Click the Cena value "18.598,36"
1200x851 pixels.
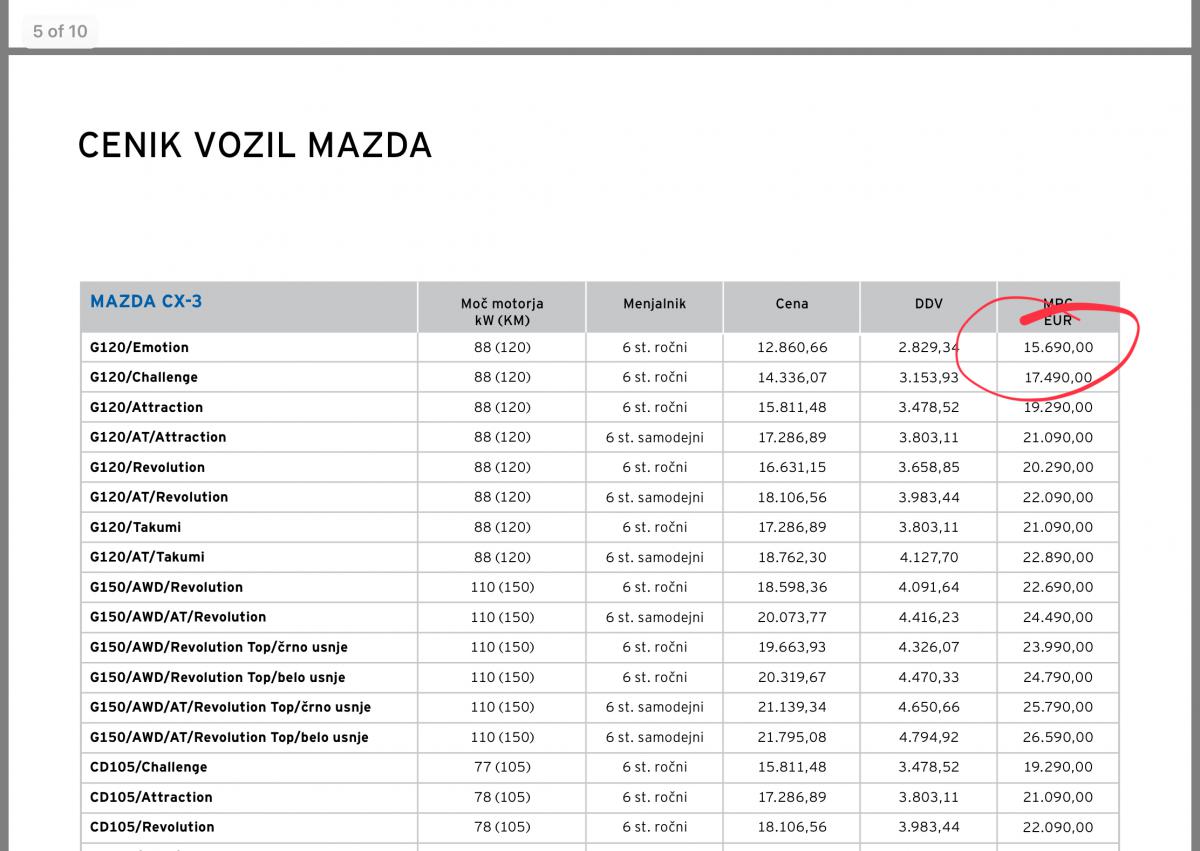pos(792,587)
